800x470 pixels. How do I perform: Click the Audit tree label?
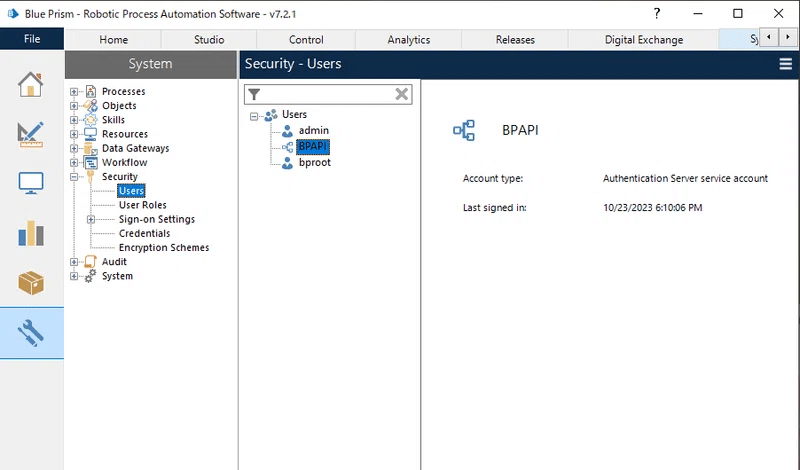[x=114, y=262]
